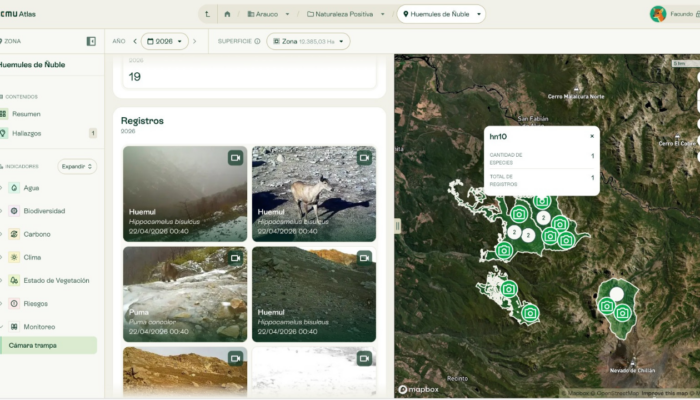Open the snowy white record thumbnail
This screenshot has width=700, height=400.
click(x=314, y=371)
